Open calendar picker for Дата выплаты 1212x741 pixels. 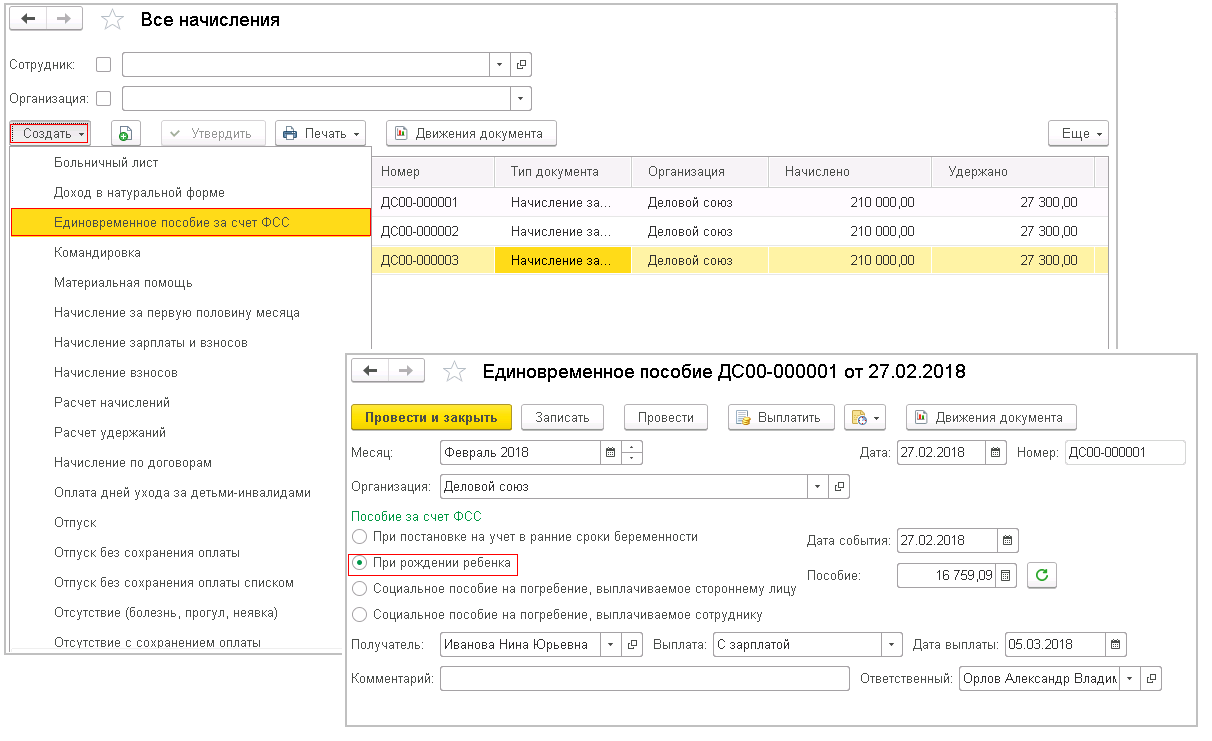(x=1115, y=645)
